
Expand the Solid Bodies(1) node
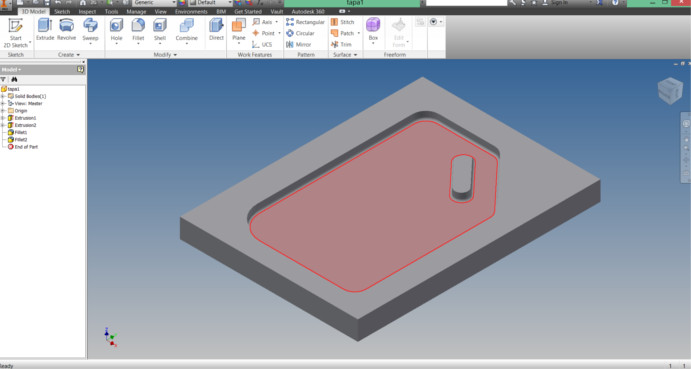coord(3,96)
